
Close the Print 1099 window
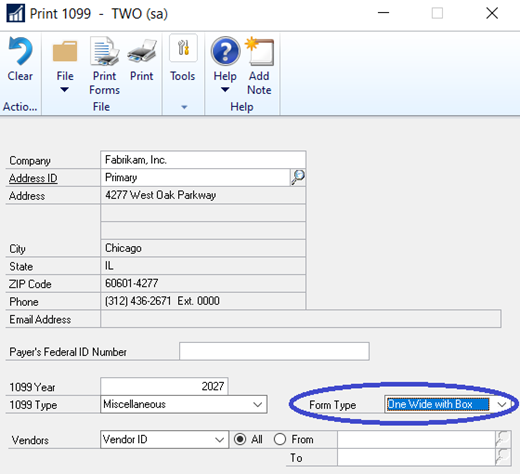coord(492,14)
